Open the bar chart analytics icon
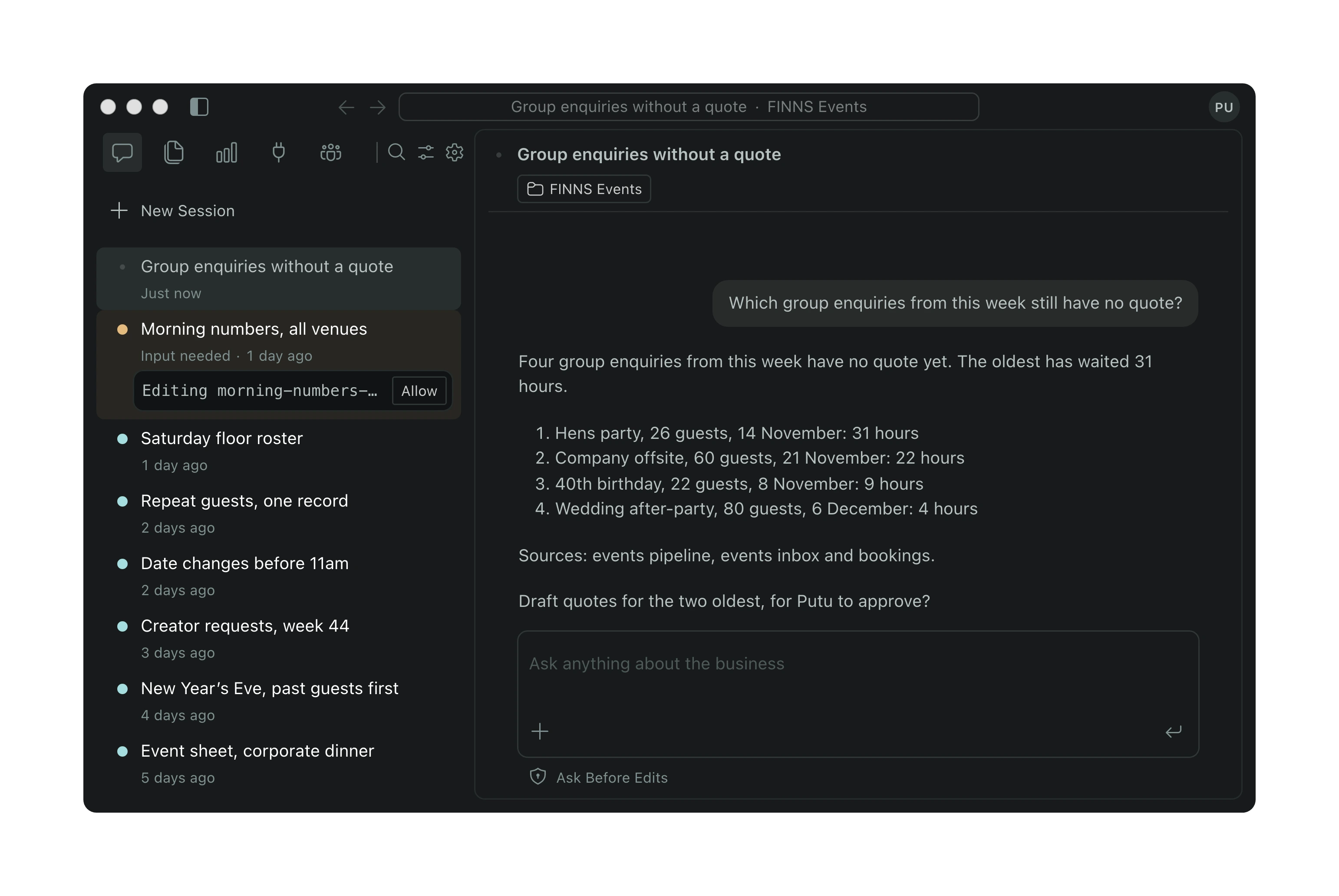This screenshot has width=1339, height=896. 226,152
